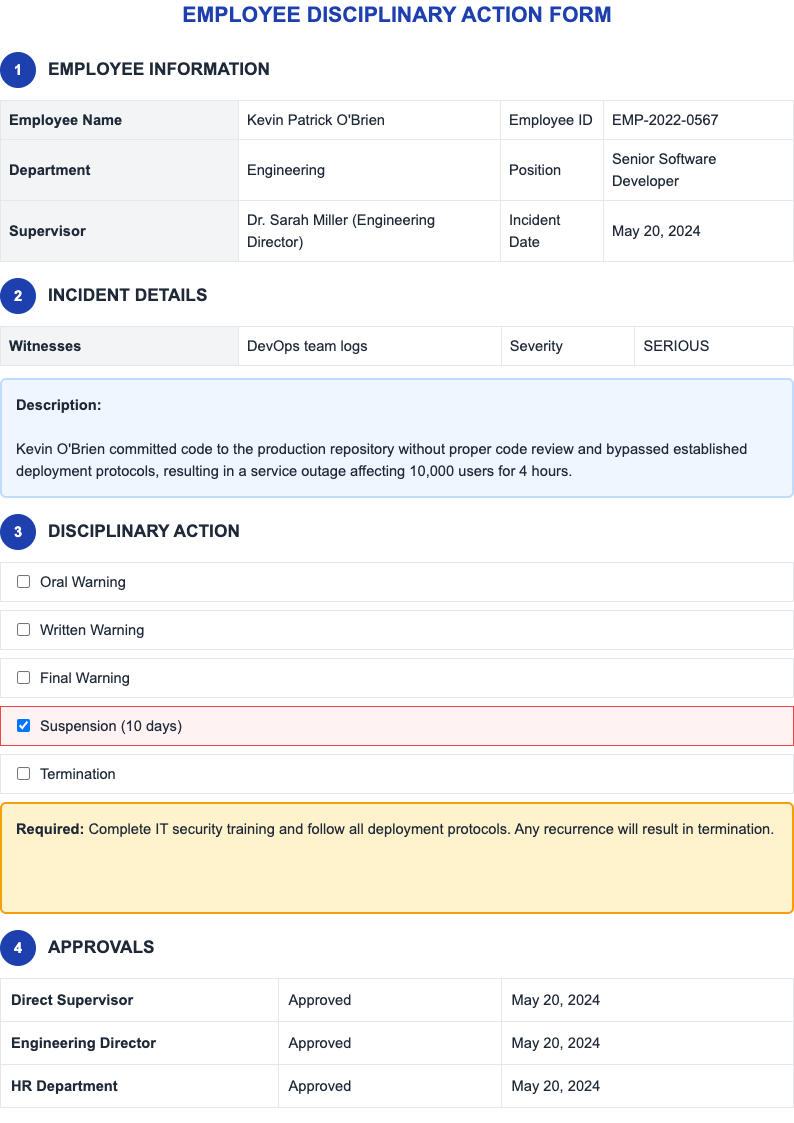Click the blue circled "1" section badge
Viewport: 794px width, 1123px height.
tap(18, 70)
